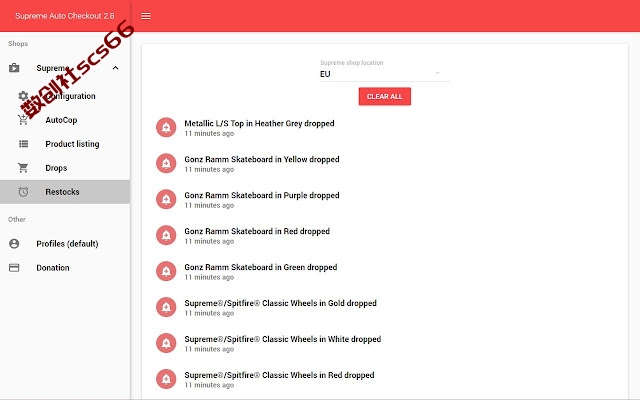Image resolution: width=640 pixels, height=400 pixels.
Task: Click the Donation card icon
Action: point(14,268)
